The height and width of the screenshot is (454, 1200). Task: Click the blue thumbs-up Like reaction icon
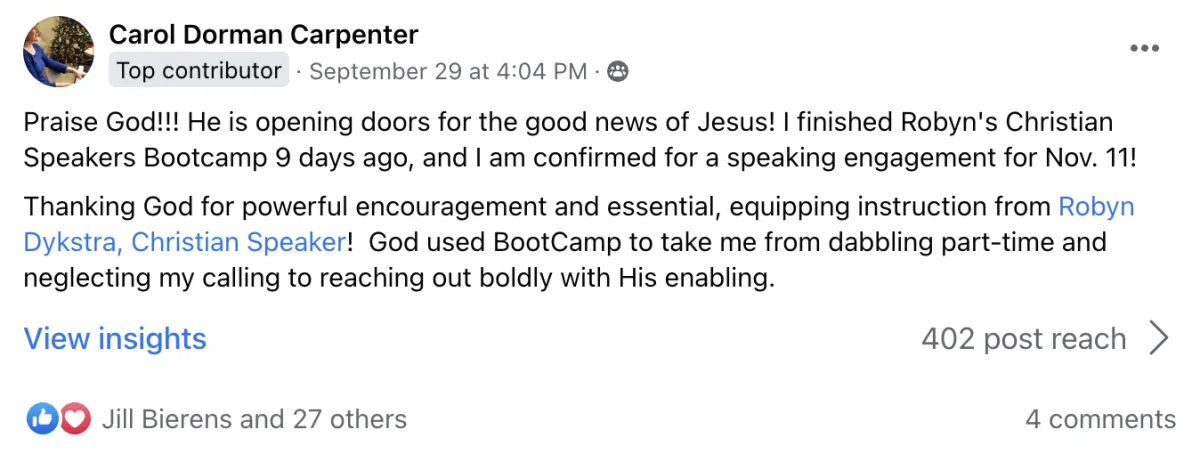(x=42, y=419)
